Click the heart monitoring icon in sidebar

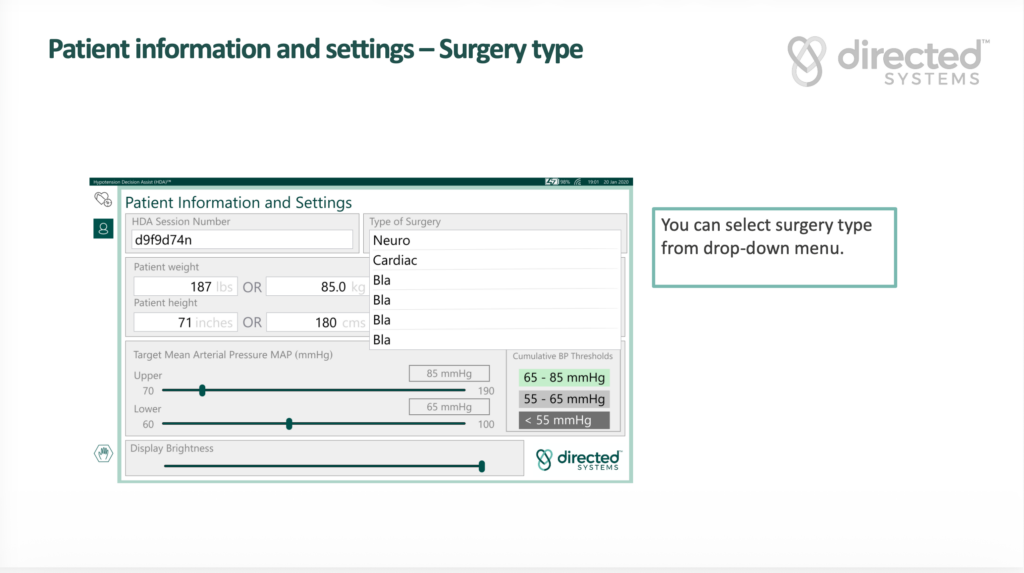tap(103, 200)
